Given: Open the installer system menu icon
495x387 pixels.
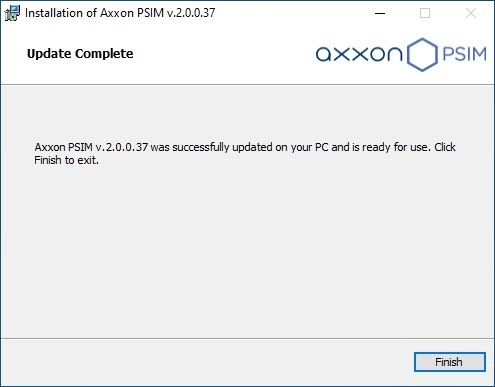Looking at the screenshot, I should (12, 13).
